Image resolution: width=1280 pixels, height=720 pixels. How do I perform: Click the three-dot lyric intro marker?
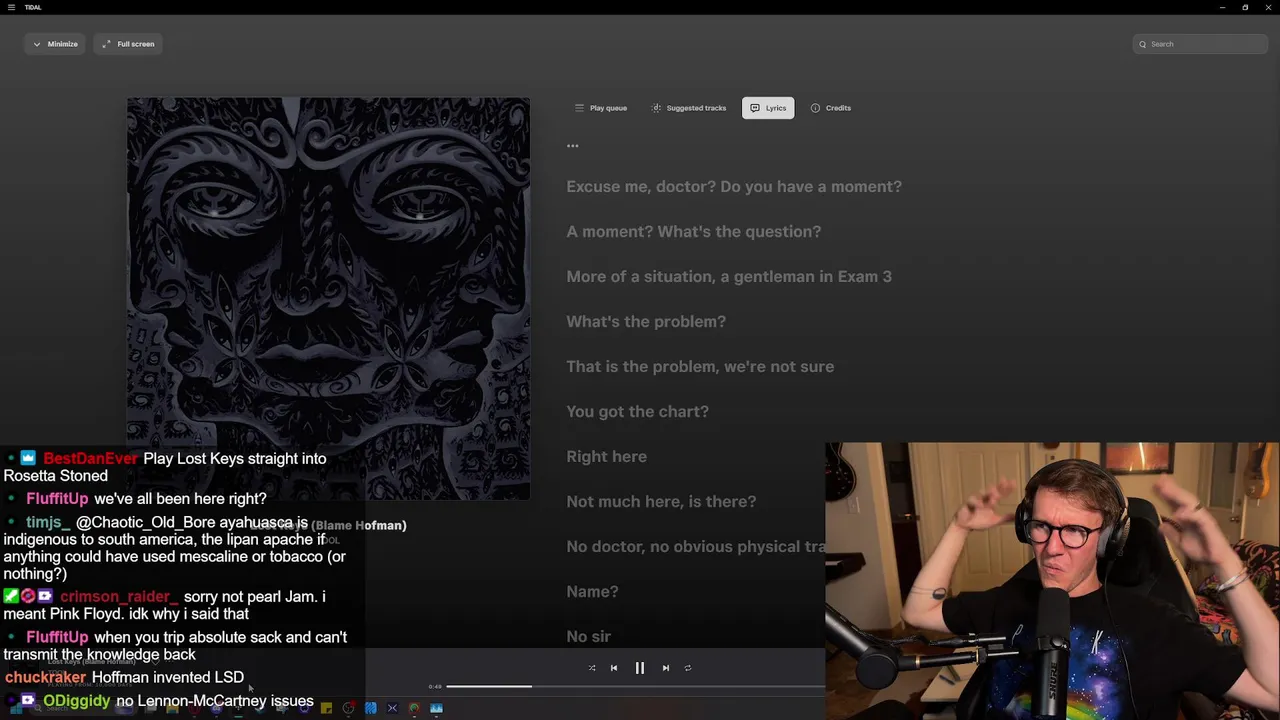click(572, 146)
